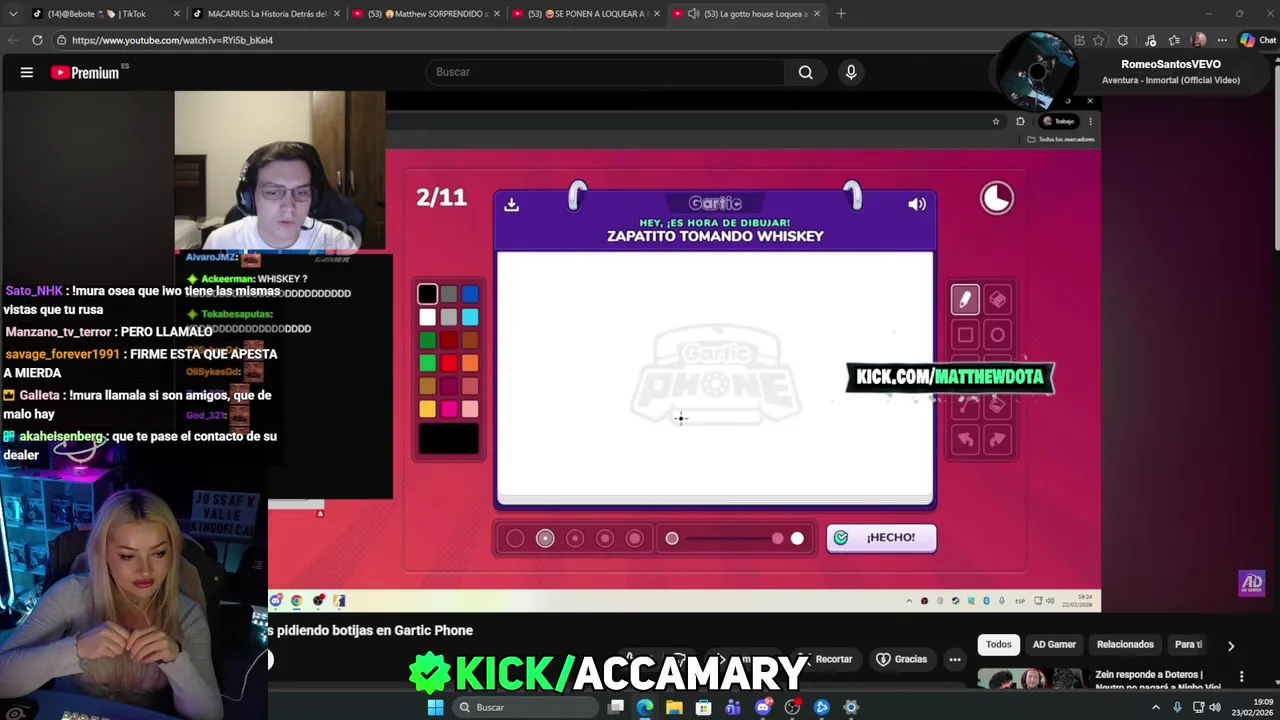Open Windows Start menu

click(x=435, y=707)
